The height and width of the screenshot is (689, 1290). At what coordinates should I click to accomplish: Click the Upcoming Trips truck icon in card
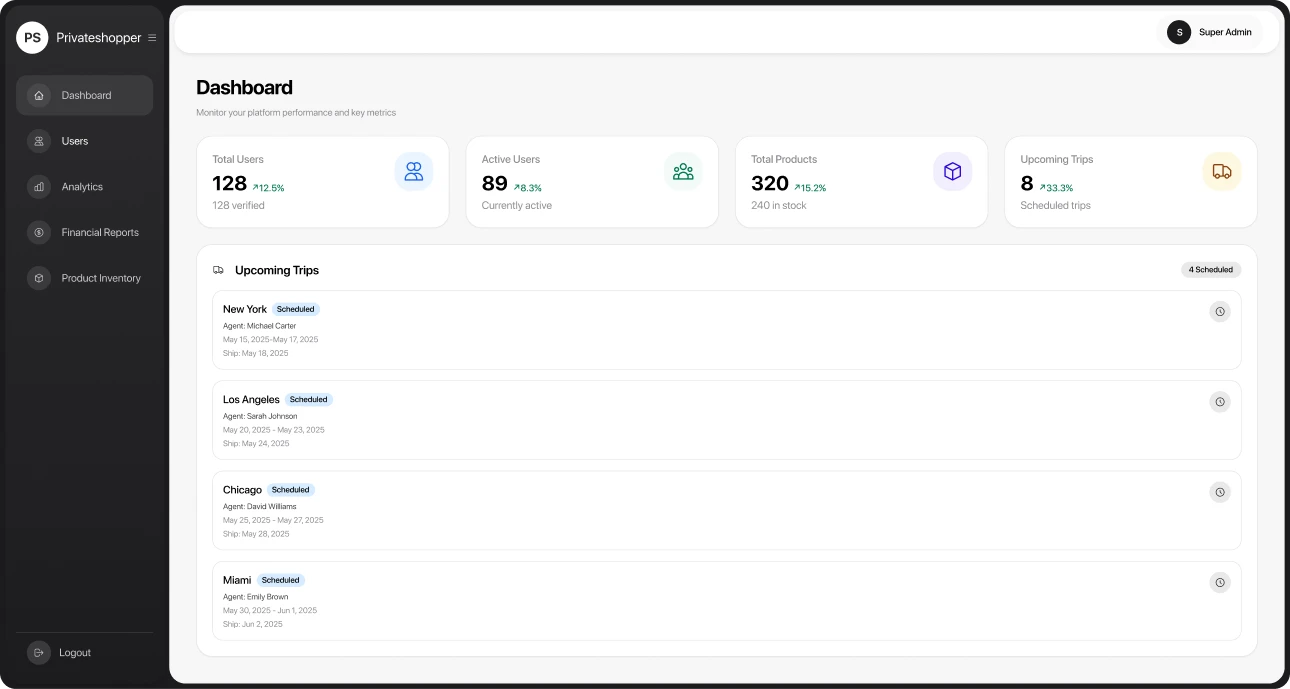(x=1222, y=172)
